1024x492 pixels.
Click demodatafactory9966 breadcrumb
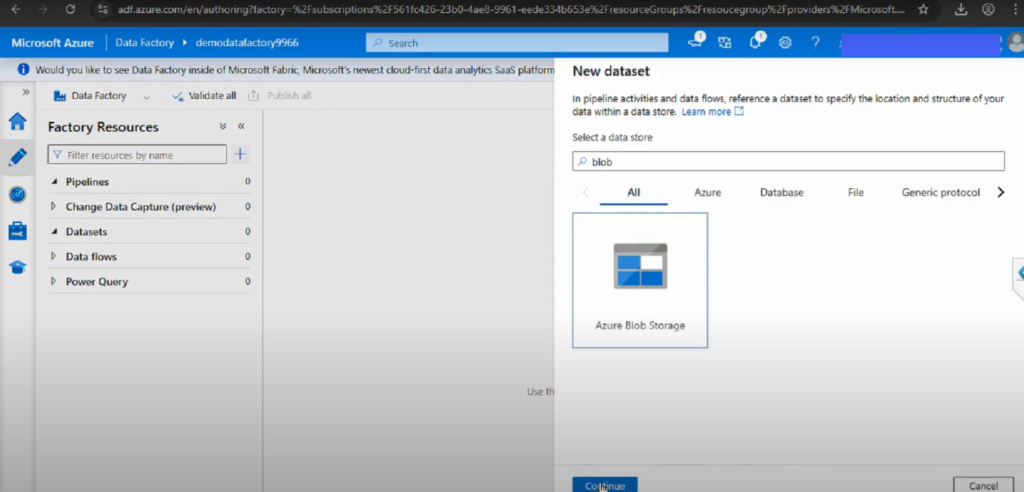coord(247,43)
